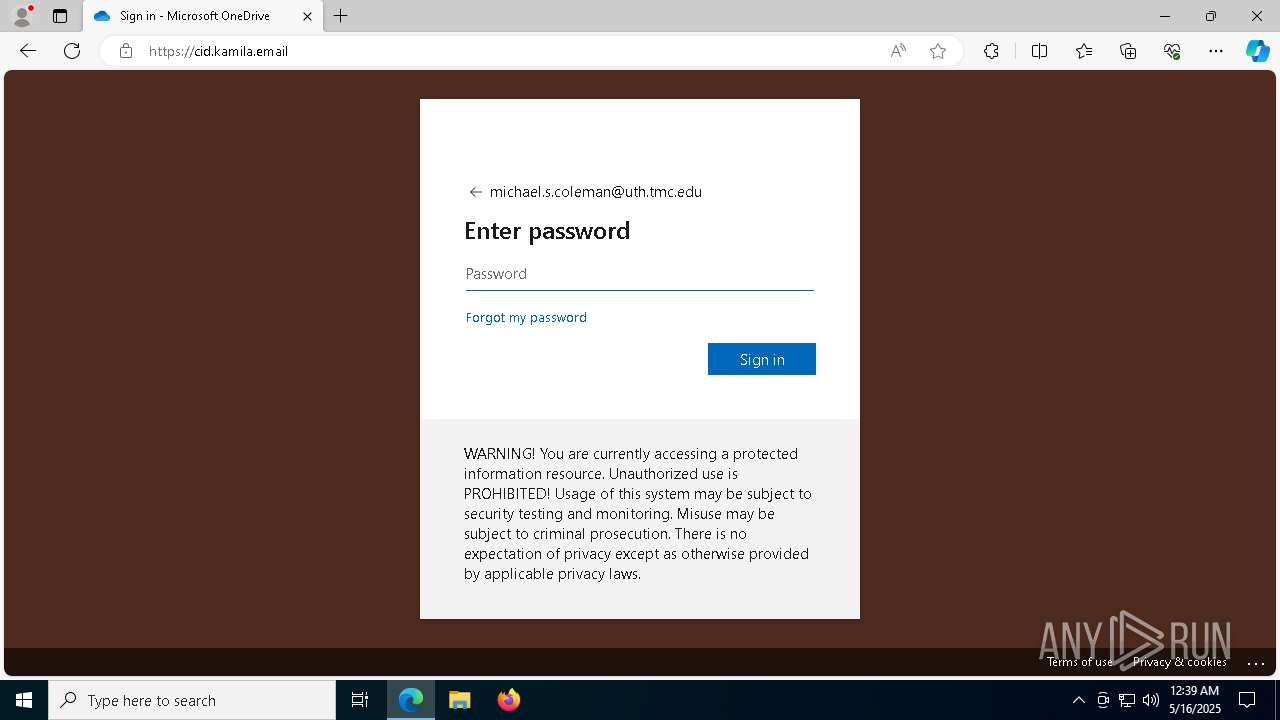This screenshot has width=1280, height=720.
Task: Toggle Split screen icon
Action: click(1039, 51)
